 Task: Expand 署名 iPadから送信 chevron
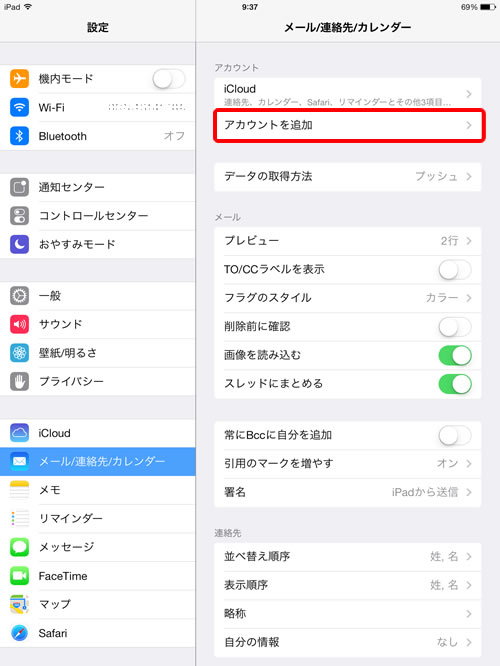point(469,492)
